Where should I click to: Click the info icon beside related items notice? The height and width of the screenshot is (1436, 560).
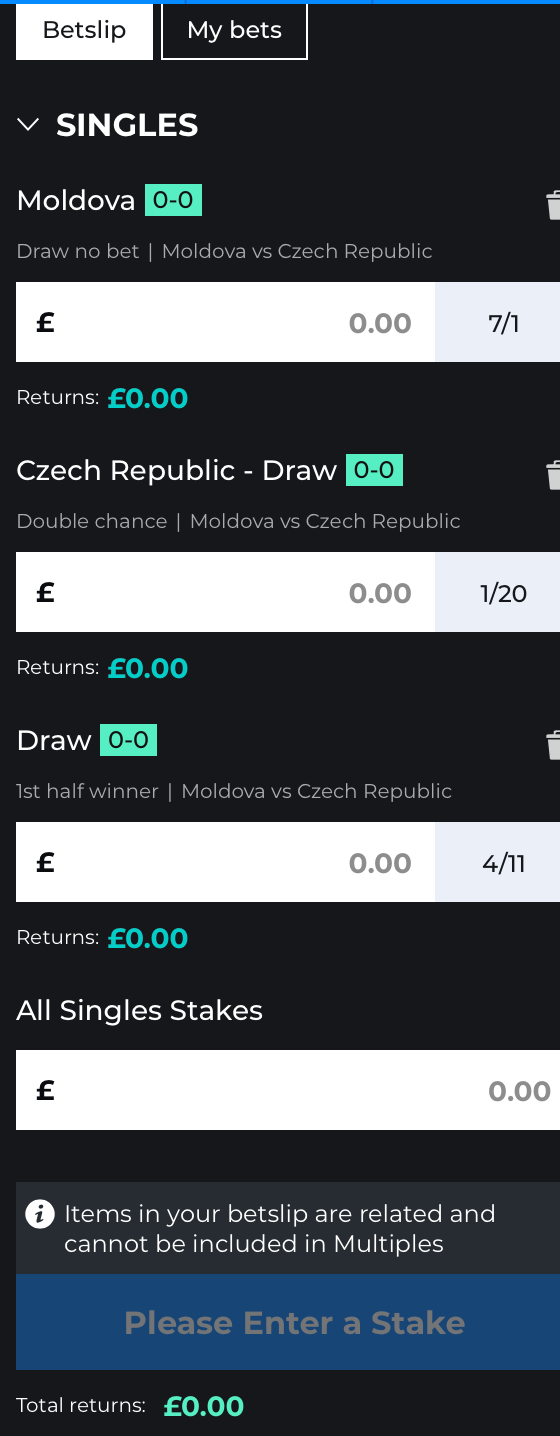40,1215
